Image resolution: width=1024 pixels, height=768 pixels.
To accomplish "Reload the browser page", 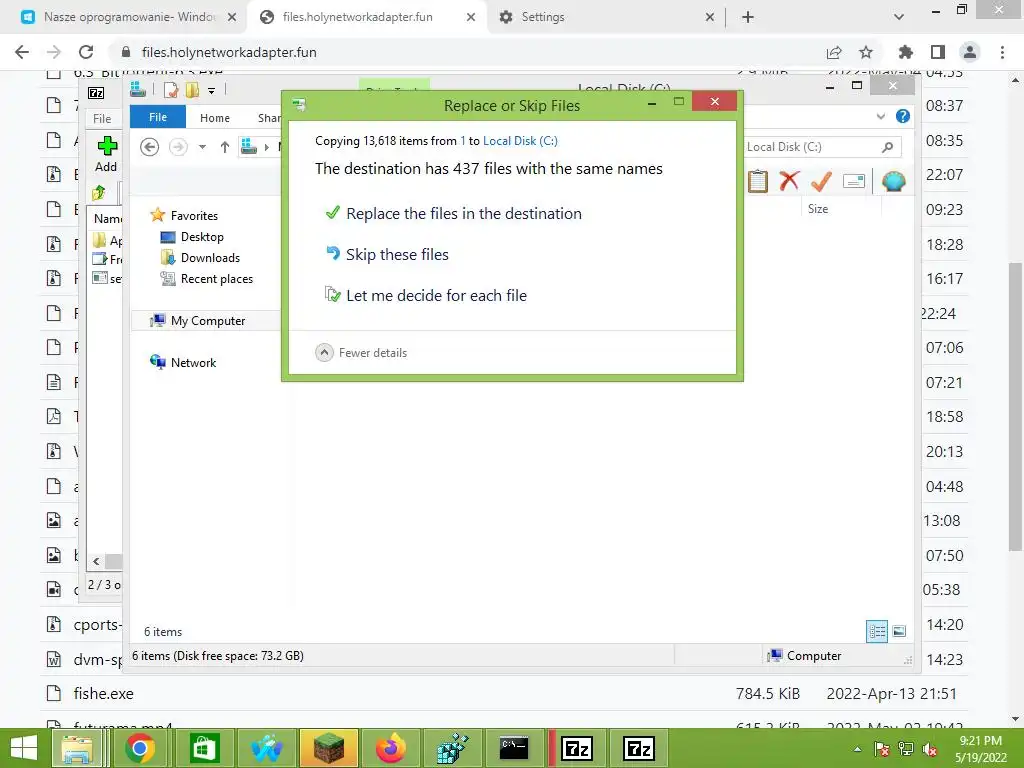I will (x=86, y=52).
